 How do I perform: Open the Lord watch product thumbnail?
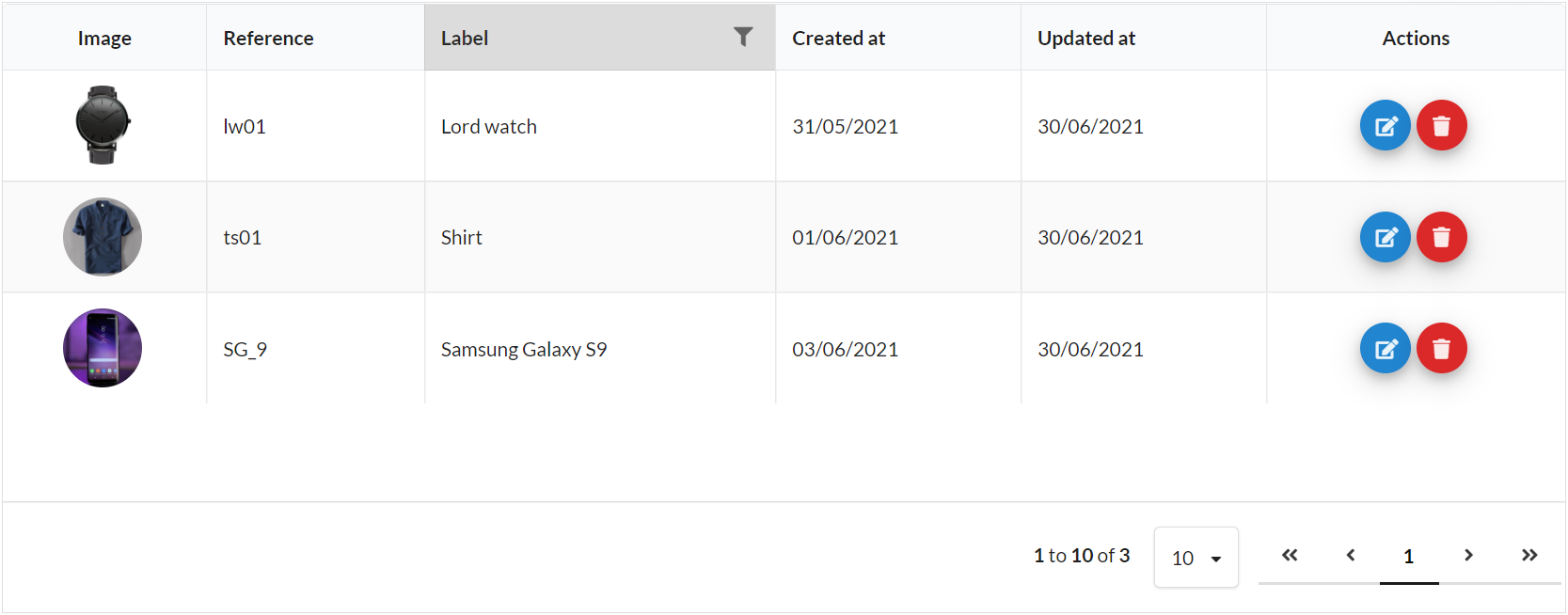click(x=103, y=125)
